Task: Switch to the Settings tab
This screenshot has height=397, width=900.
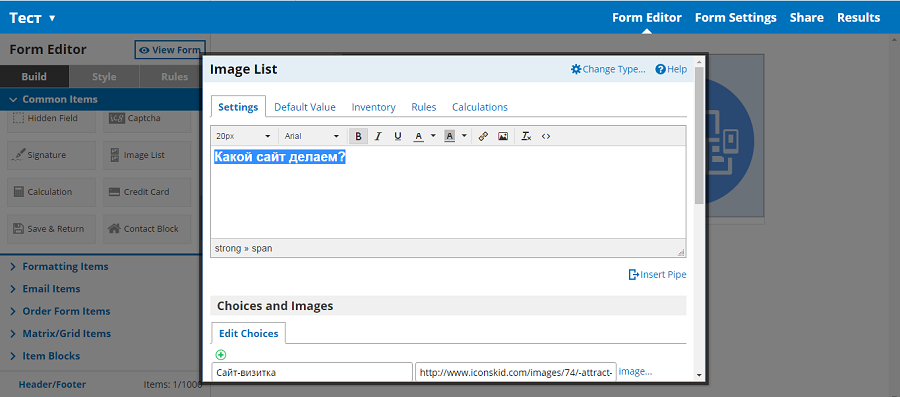Action: point(238,107)
